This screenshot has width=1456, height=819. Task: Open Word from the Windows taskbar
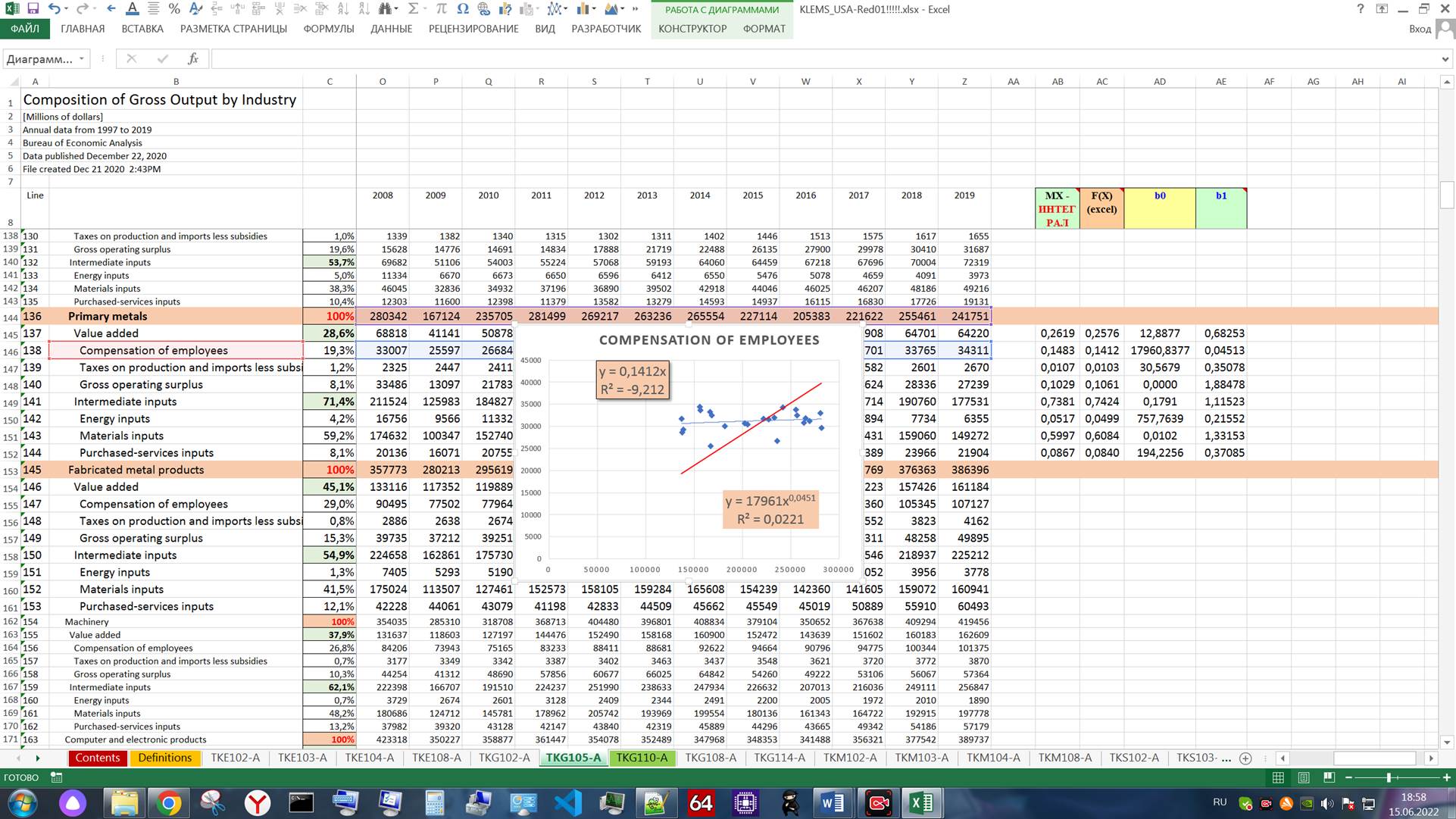point(832,803)
